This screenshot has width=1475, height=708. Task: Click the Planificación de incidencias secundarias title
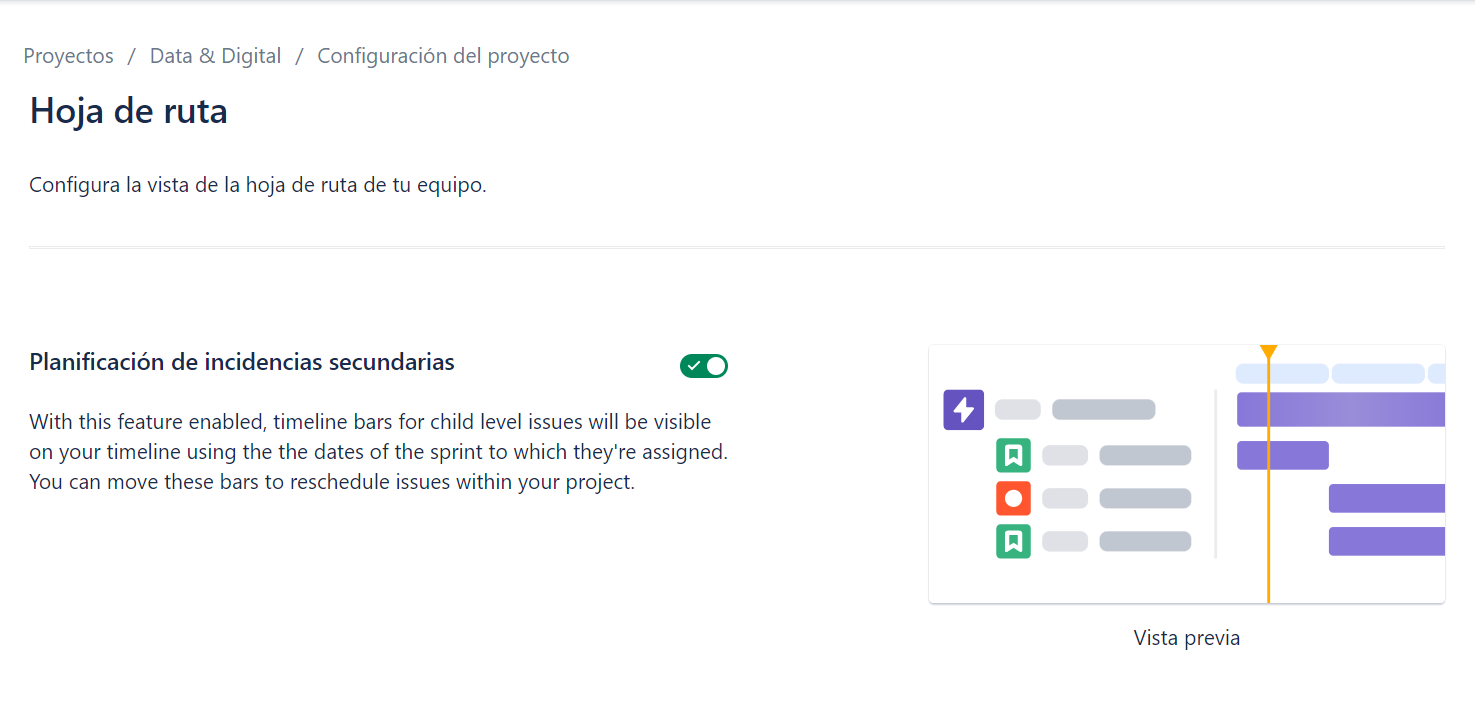click(x=242, y=362)
